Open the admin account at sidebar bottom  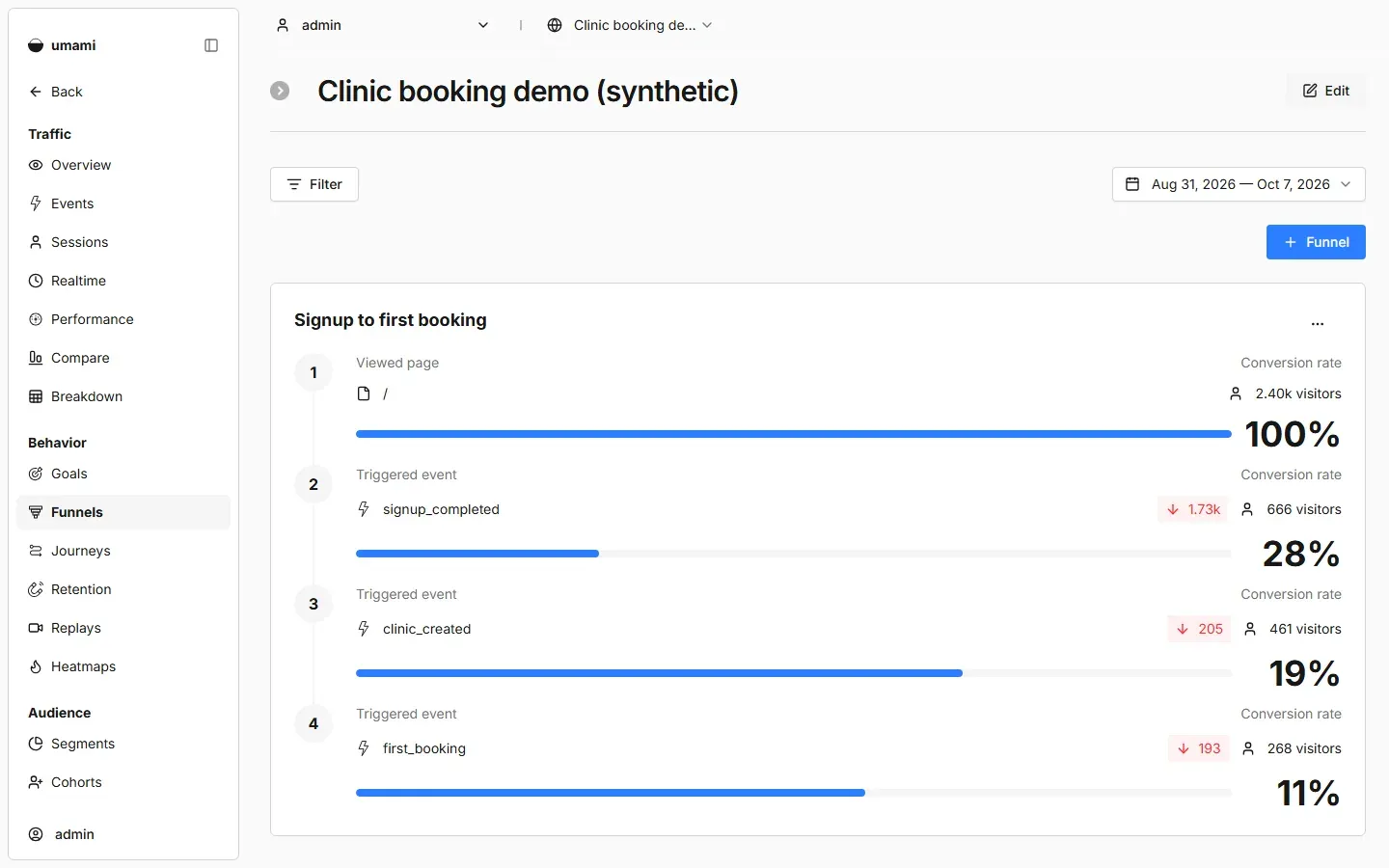123,834
